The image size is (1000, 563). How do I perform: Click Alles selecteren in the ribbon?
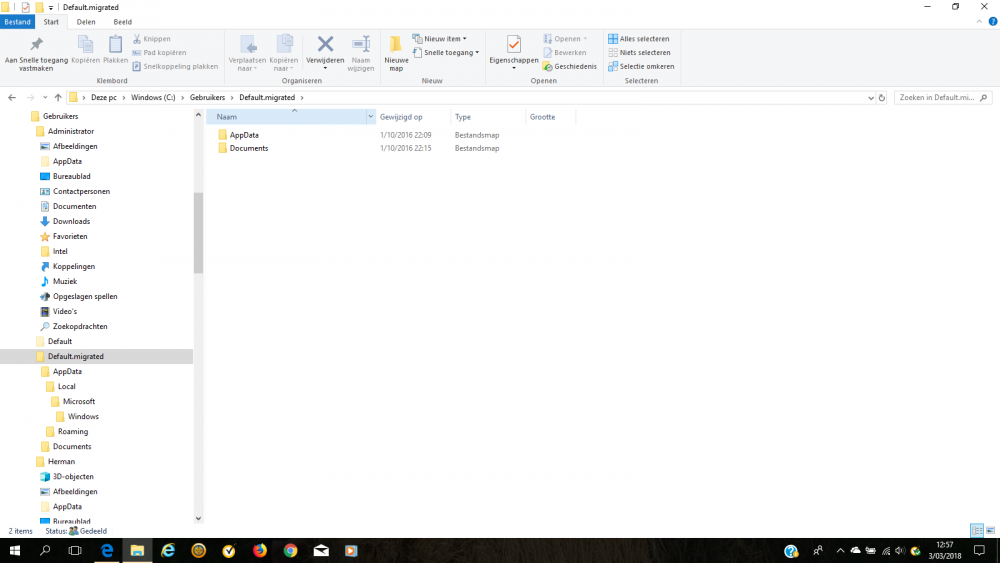coord(639,39)
